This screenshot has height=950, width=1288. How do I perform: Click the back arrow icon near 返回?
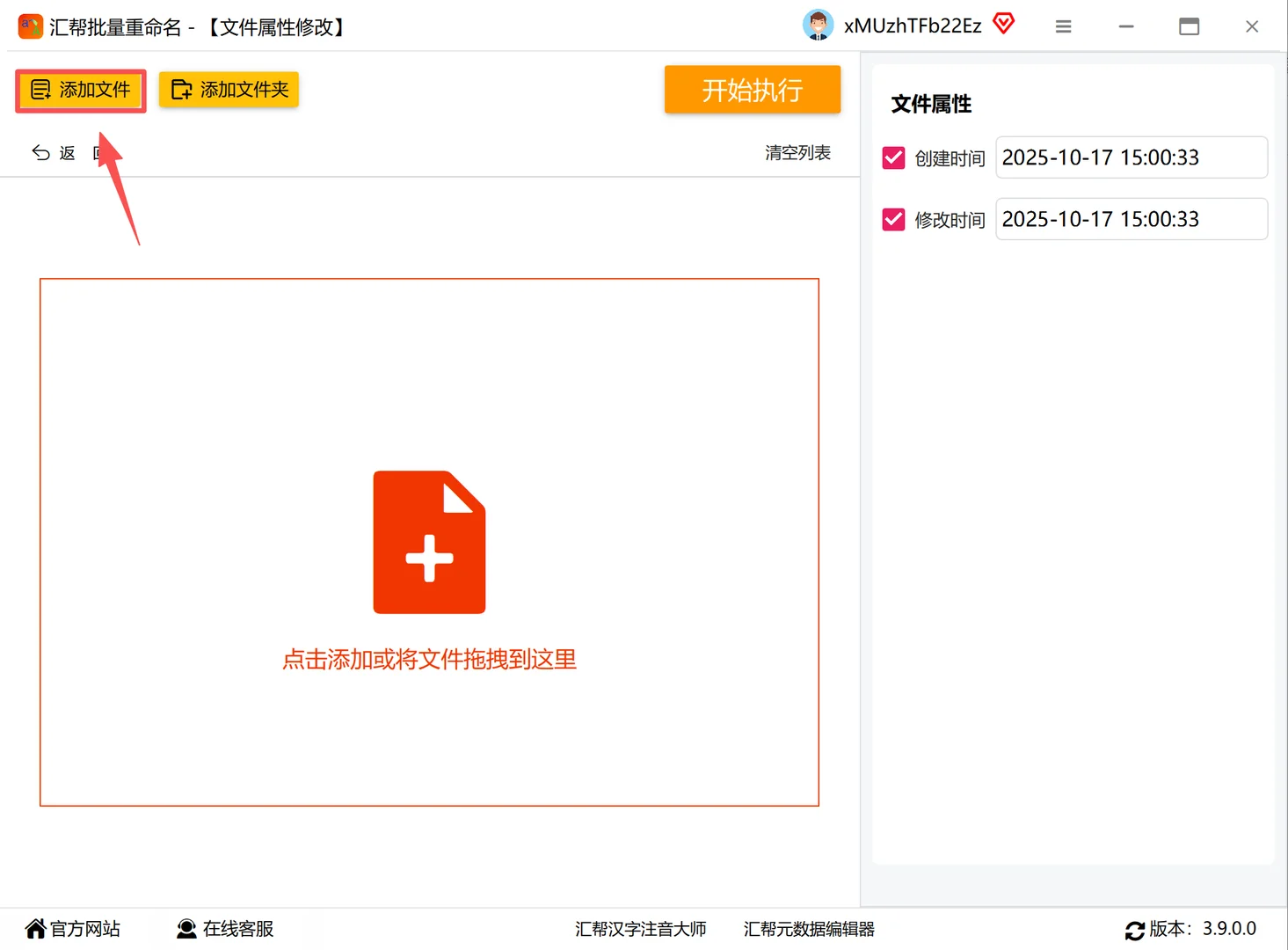click(x=40, y=152)
